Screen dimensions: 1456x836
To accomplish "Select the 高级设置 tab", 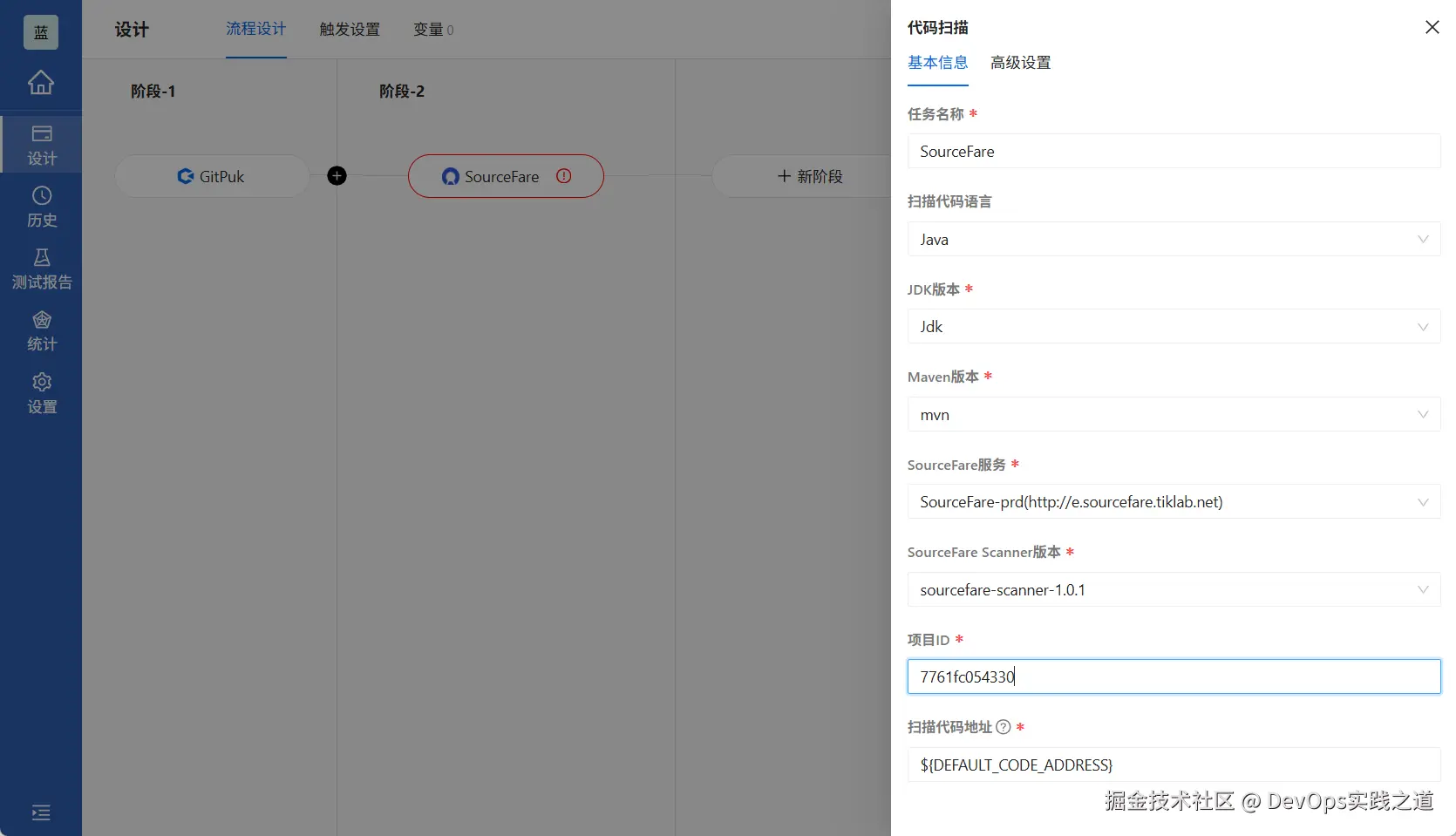I will (x=1021, y=63).
